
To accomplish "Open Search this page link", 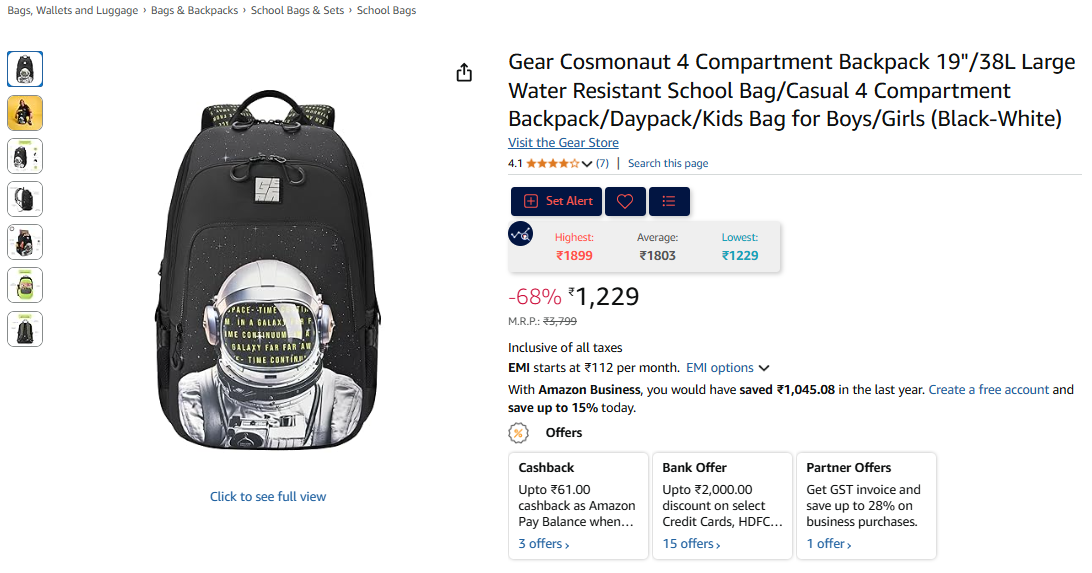I will [x=668, y=164].
